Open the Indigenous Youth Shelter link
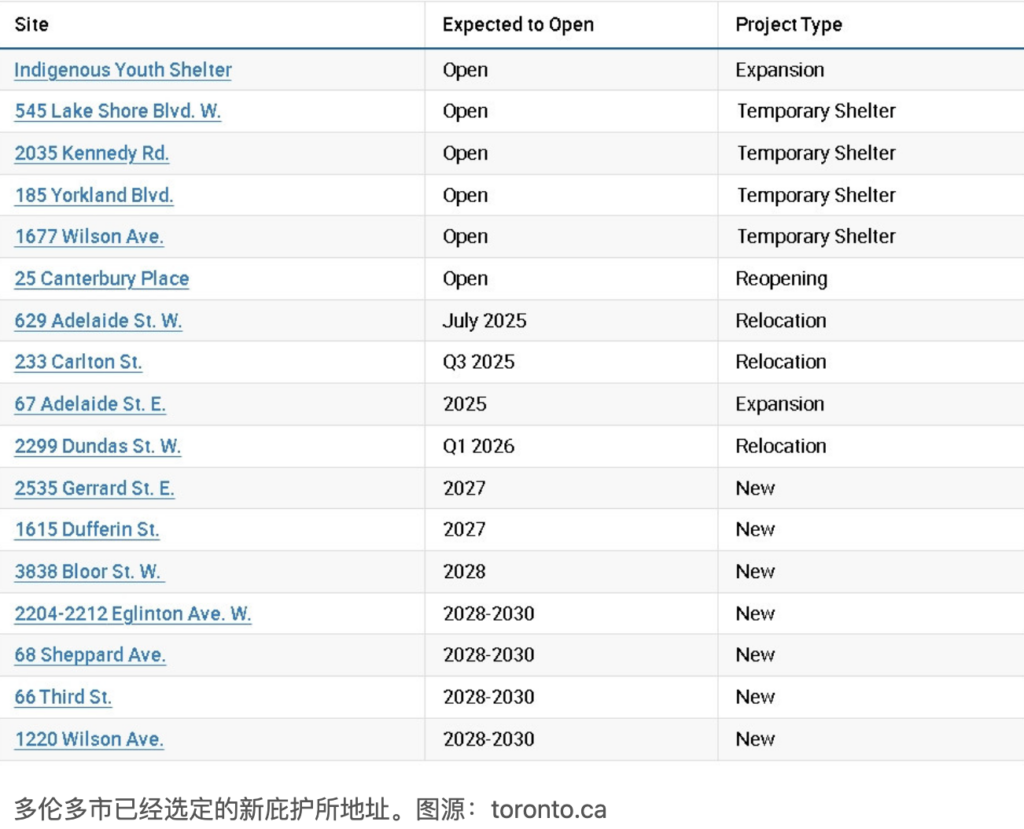The image size is (1024, 829). pos(123,70)
